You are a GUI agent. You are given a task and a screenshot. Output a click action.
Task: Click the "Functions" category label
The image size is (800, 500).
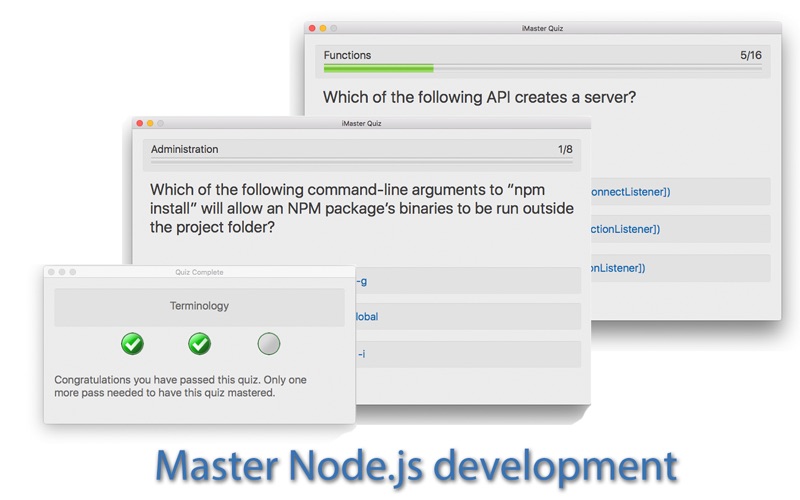(347, 55)
